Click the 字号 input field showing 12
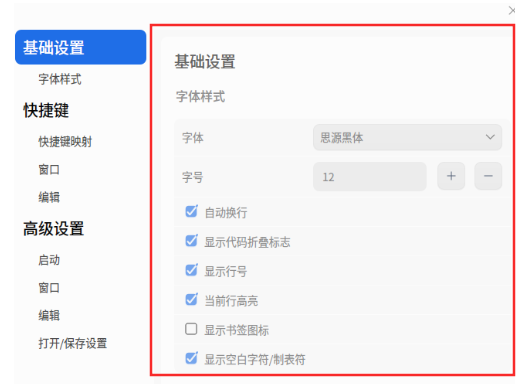 coord(370,176)
